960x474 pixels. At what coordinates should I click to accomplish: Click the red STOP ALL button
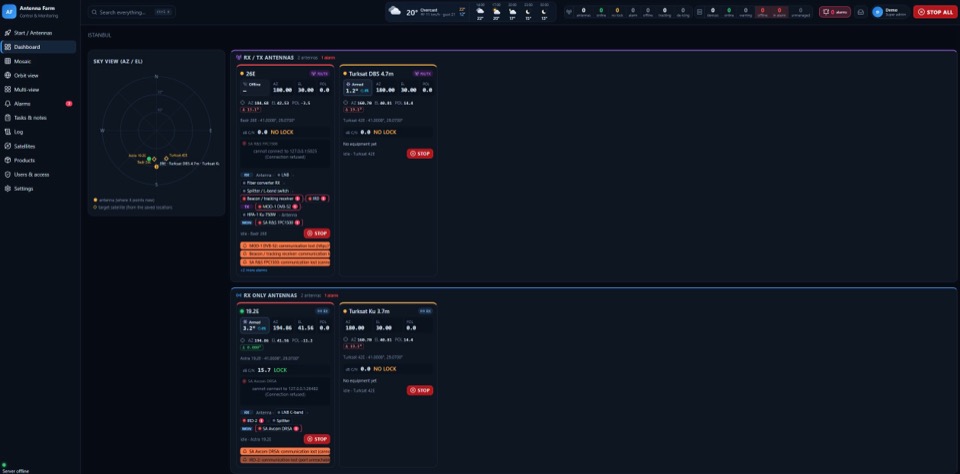pos(934,12)
